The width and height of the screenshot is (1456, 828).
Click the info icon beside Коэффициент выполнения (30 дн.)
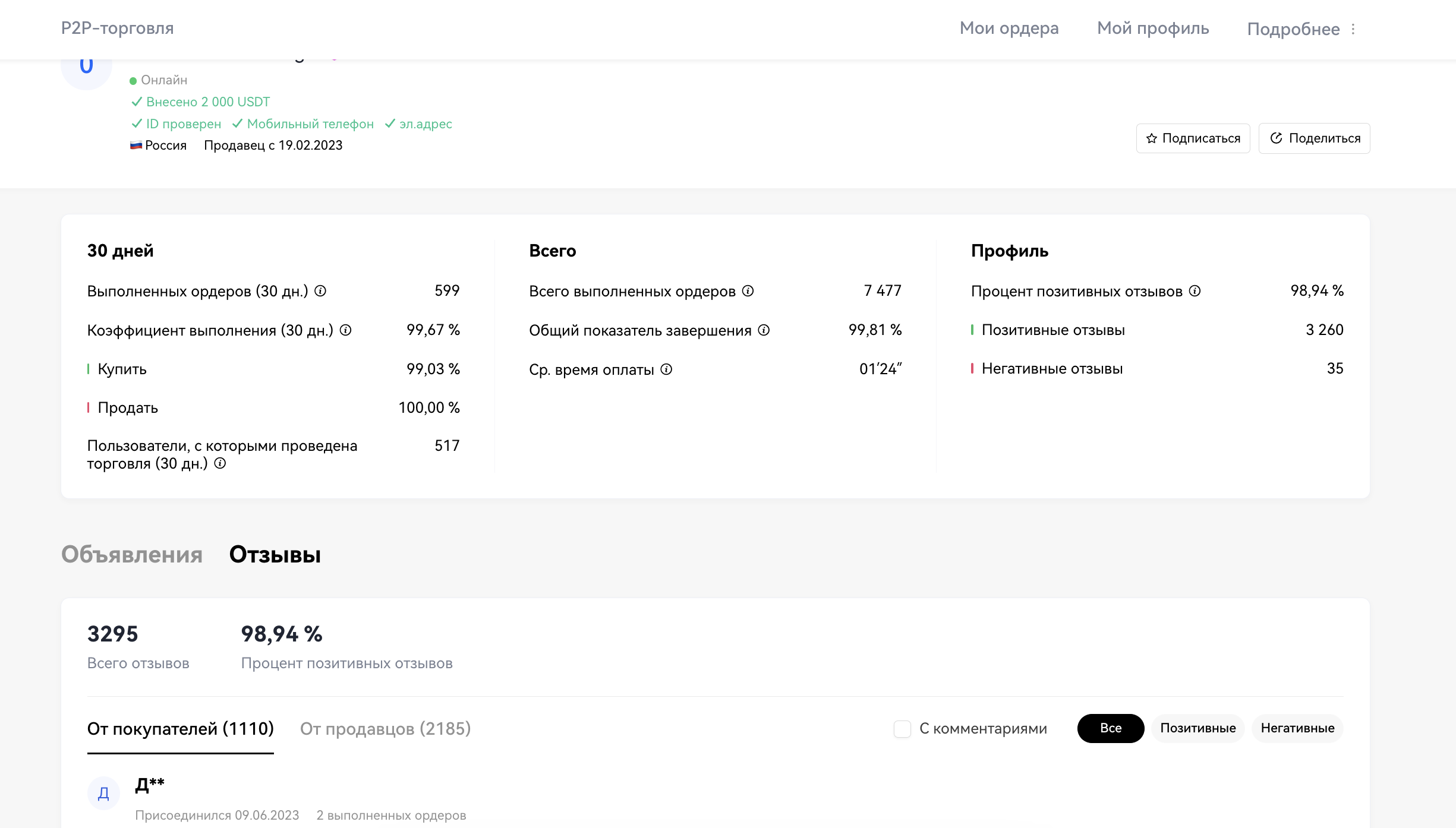coord(345,330)
